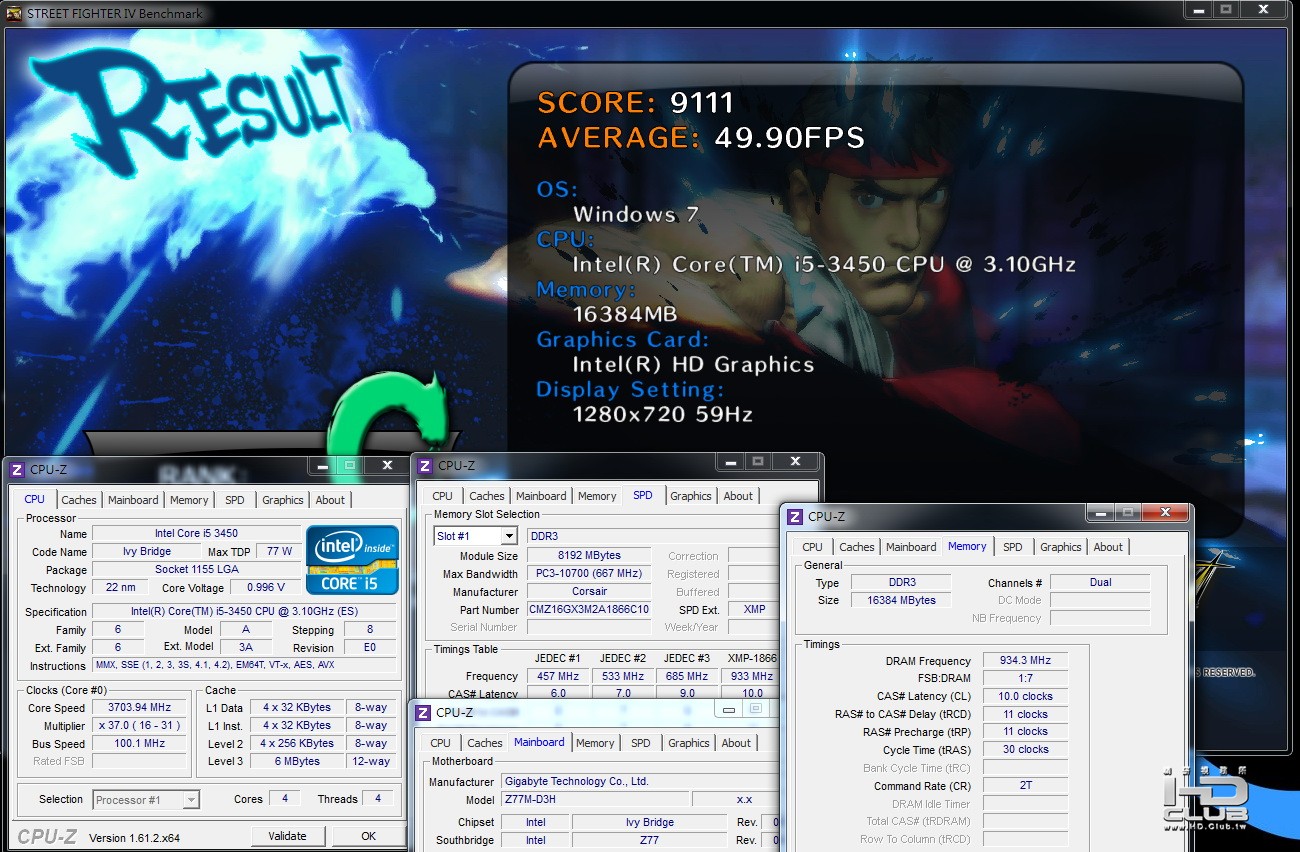
Task: Open the Graphics tab in the Memory timings window
Action: [1060, 547]
